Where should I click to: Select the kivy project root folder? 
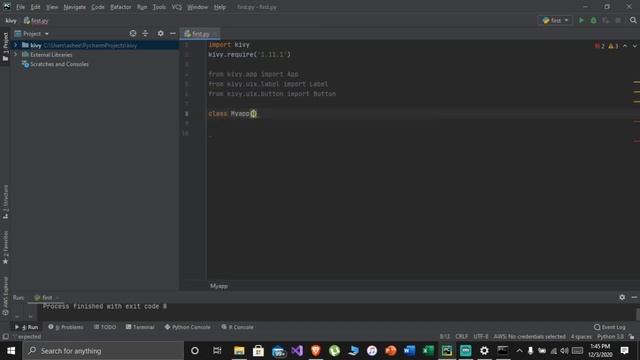click(x=94, y=45)
